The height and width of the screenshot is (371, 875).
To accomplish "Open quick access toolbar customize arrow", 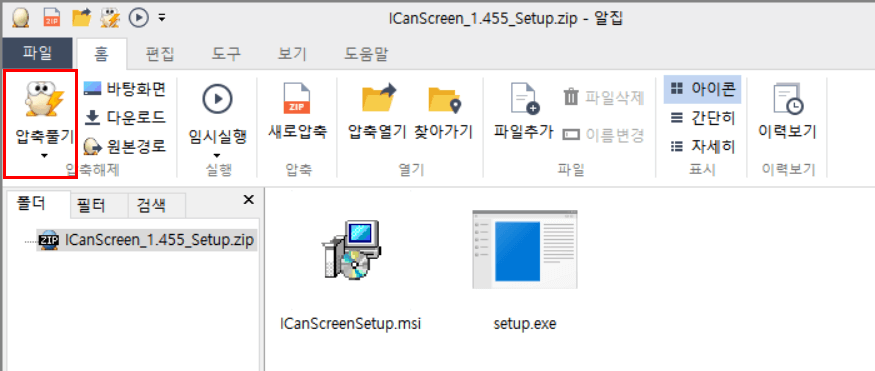I will pos(162,18).
